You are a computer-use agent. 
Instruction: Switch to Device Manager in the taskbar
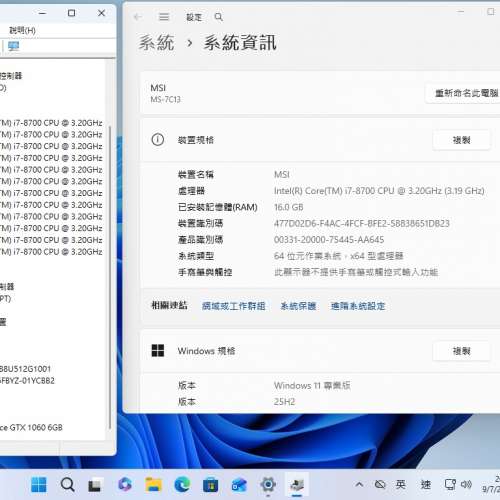pyautogui.click(x=297, y=484)
